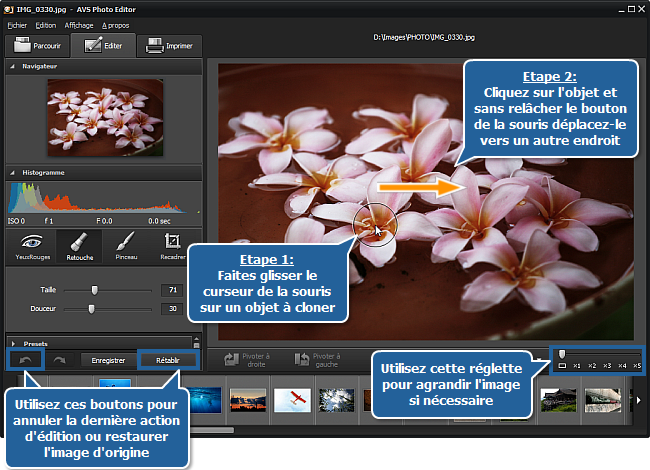Viewport: 650px width, 470px height.
Task: Collapse the Histogramme panel
Action: tap(12, 172)
